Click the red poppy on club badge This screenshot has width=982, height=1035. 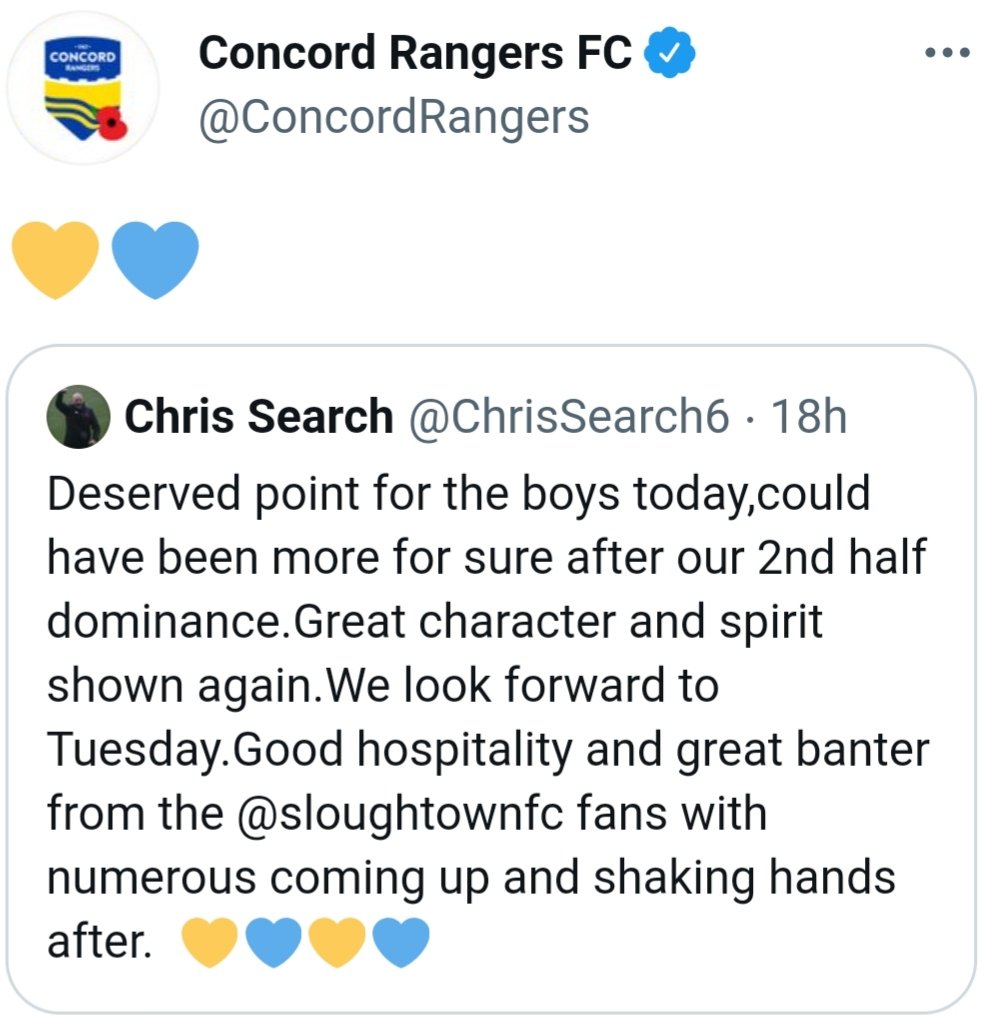[115, 123]
